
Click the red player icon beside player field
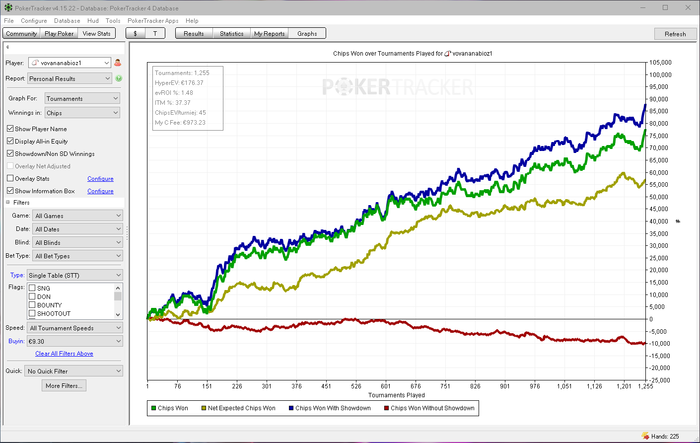click(x=117, y=63)
